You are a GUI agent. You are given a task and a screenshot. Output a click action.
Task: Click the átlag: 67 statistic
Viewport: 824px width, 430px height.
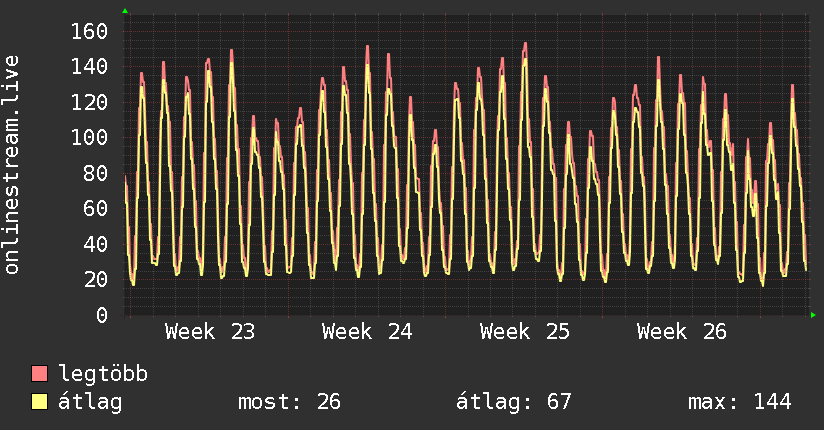(513, 402)
